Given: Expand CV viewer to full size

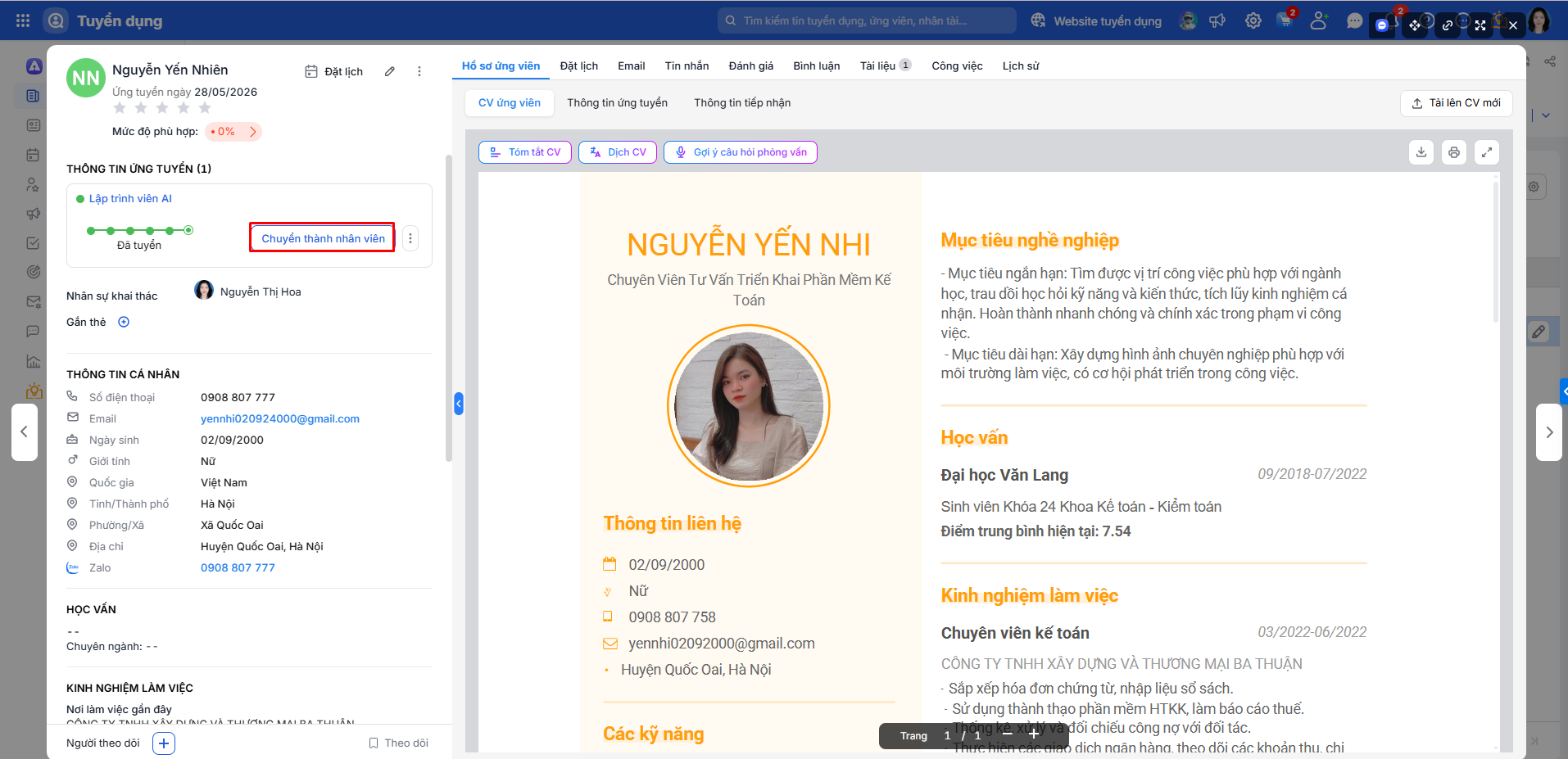Looking at the screenshot, I should click(1487, 152).
